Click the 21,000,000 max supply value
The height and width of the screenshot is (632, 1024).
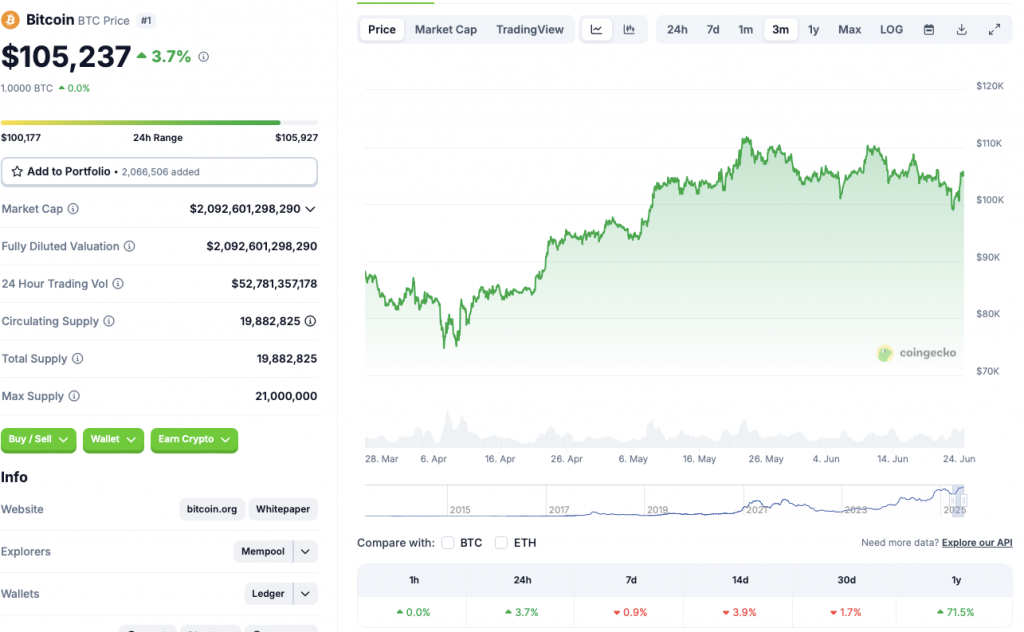(286, 396)
